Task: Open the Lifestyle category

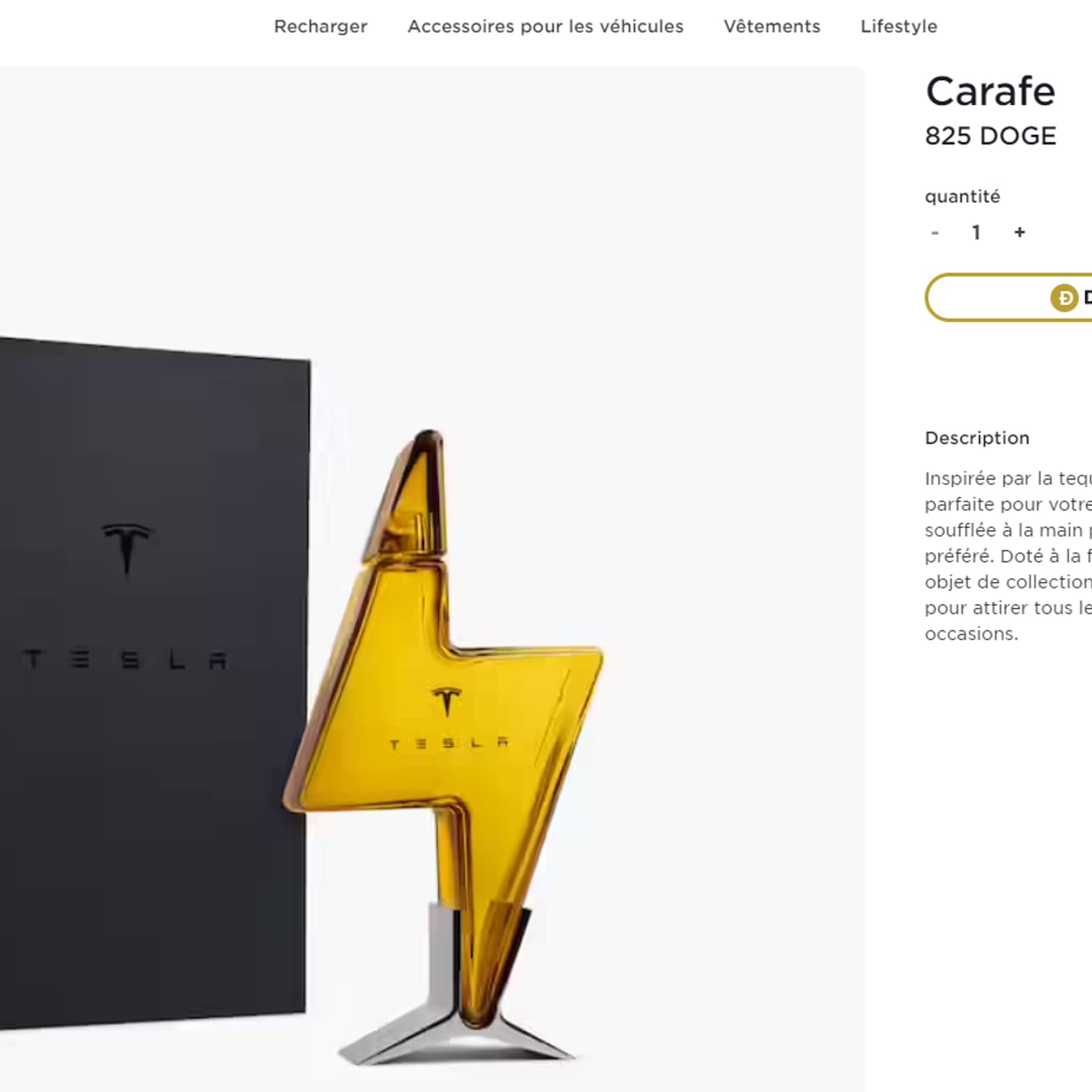Action: [x=898, y=26]
